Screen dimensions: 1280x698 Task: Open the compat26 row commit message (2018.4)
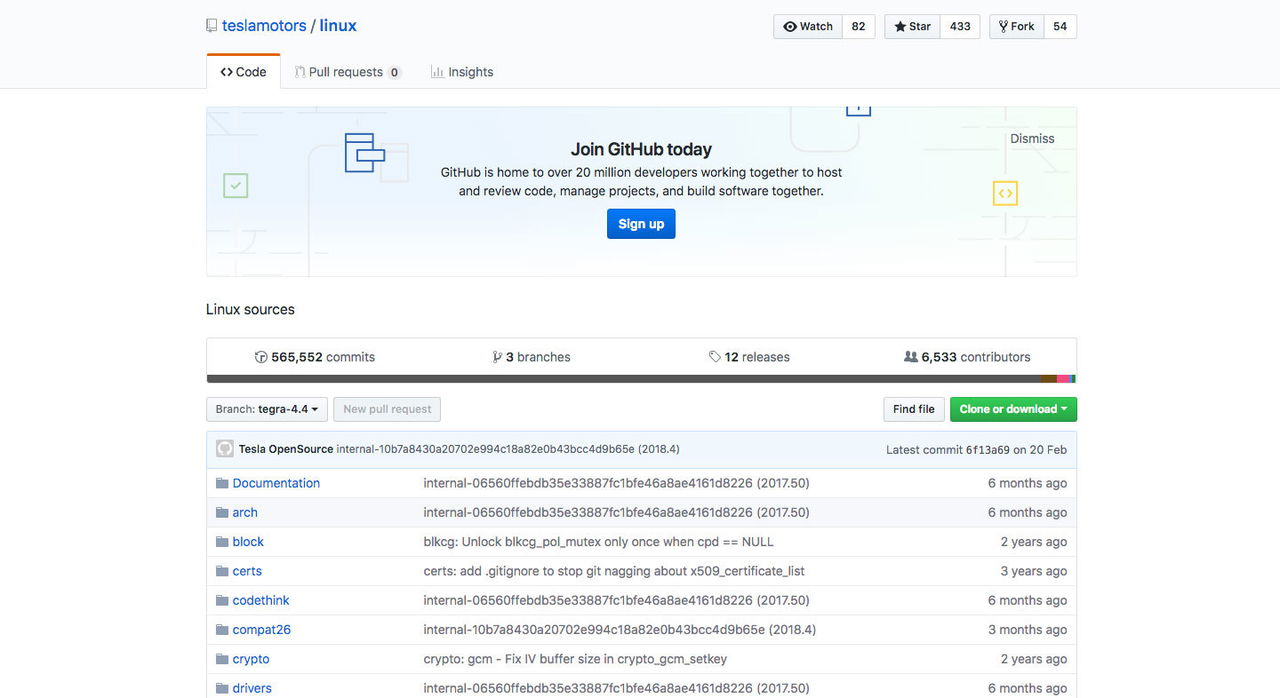(620, 630)
